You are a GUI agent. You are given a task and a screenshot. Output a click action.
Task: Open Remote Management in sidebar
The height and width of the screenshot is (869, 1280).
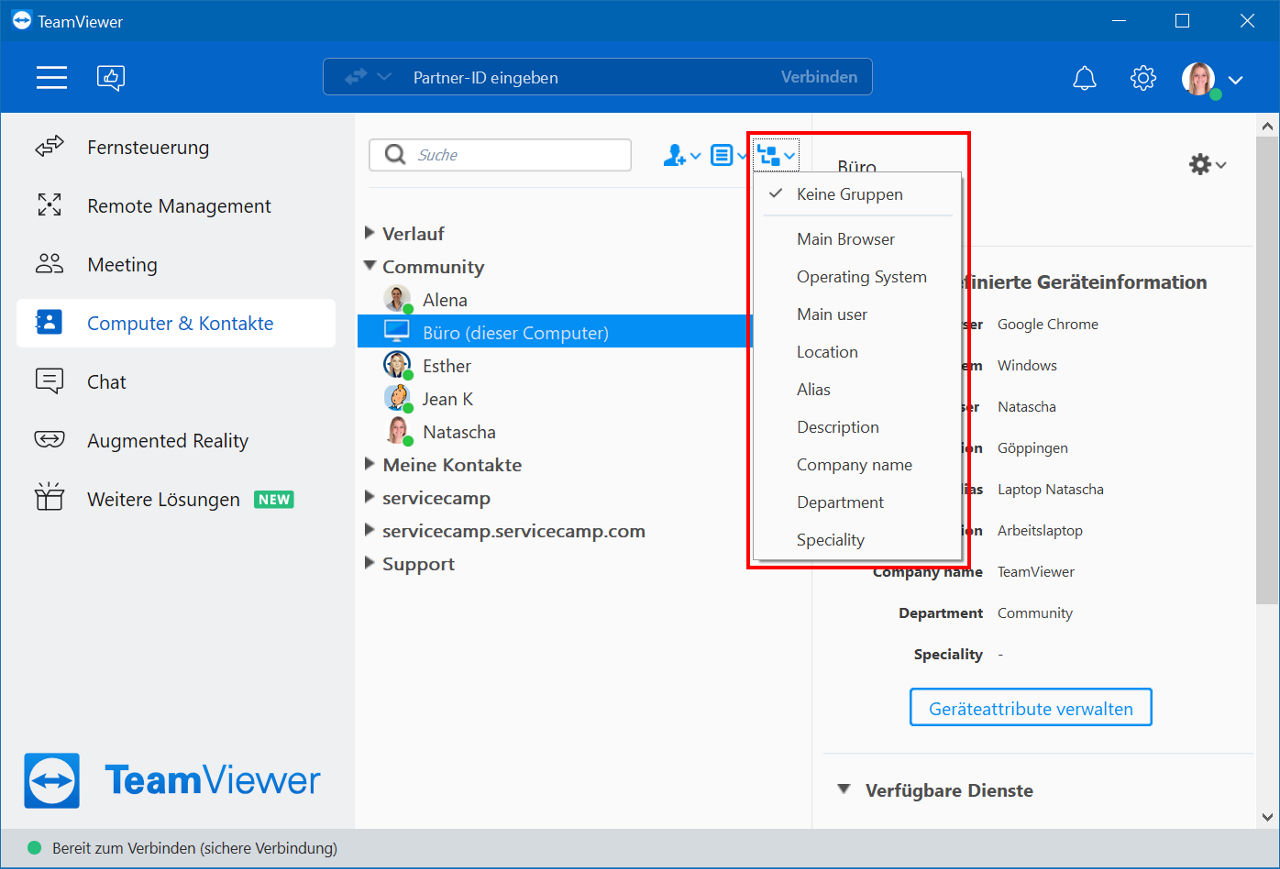[x=176, y=206]
